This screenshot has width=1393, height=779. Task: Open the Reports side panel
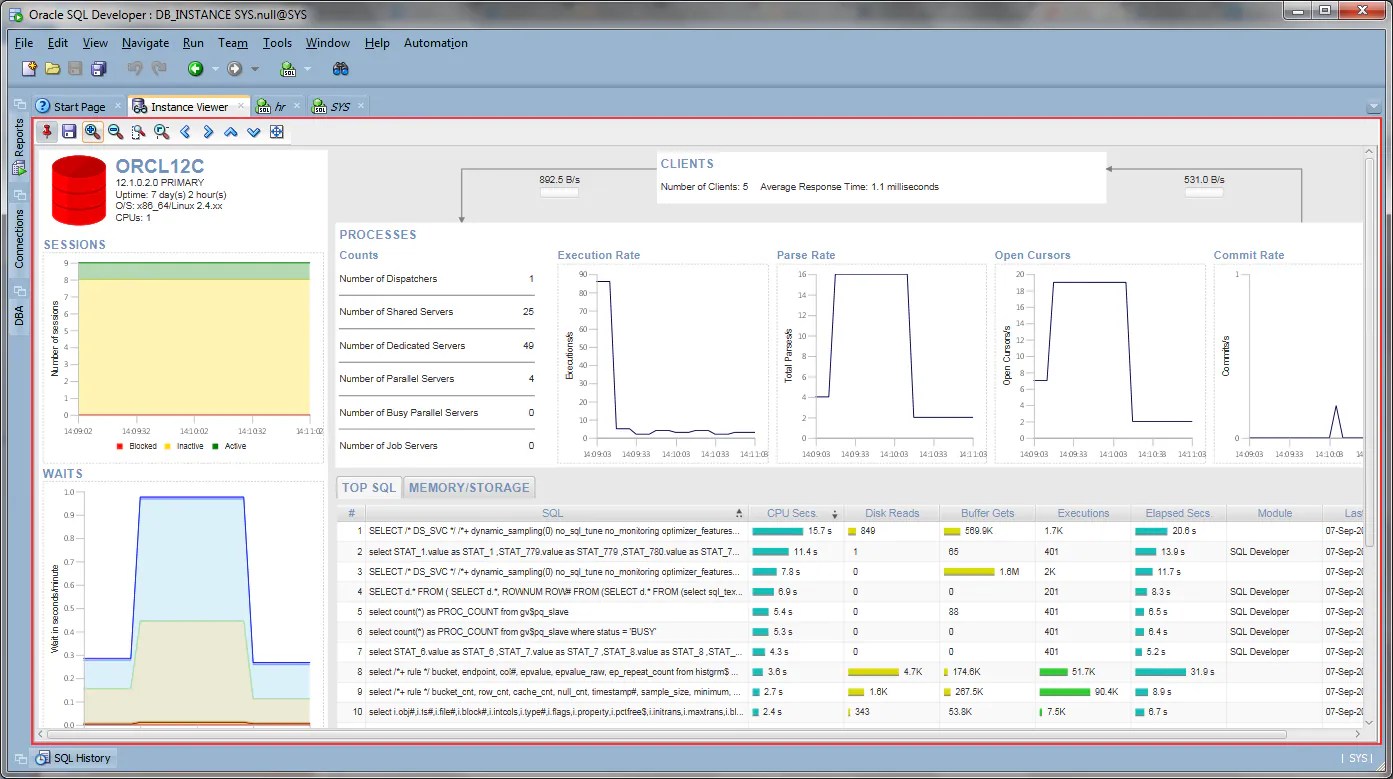19,148
